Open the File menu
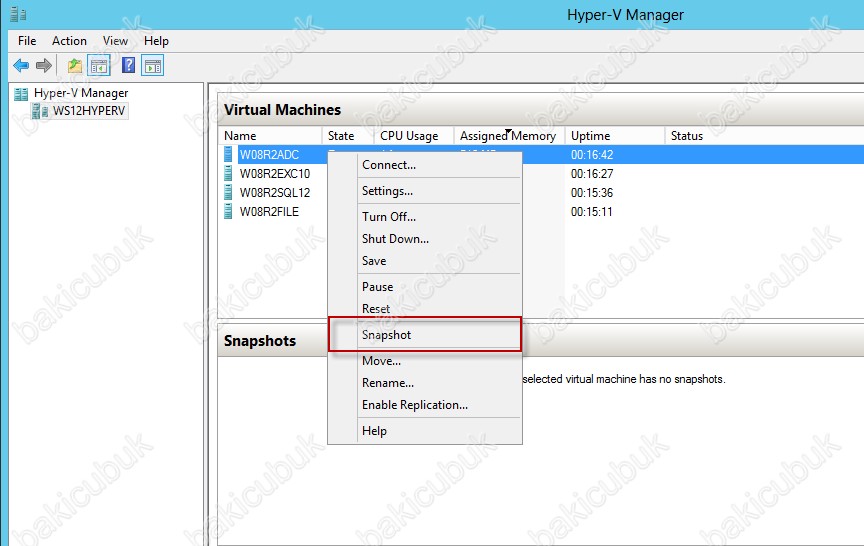Image resolution: width=864 pixels, height=546 pixels. (27, 41)
